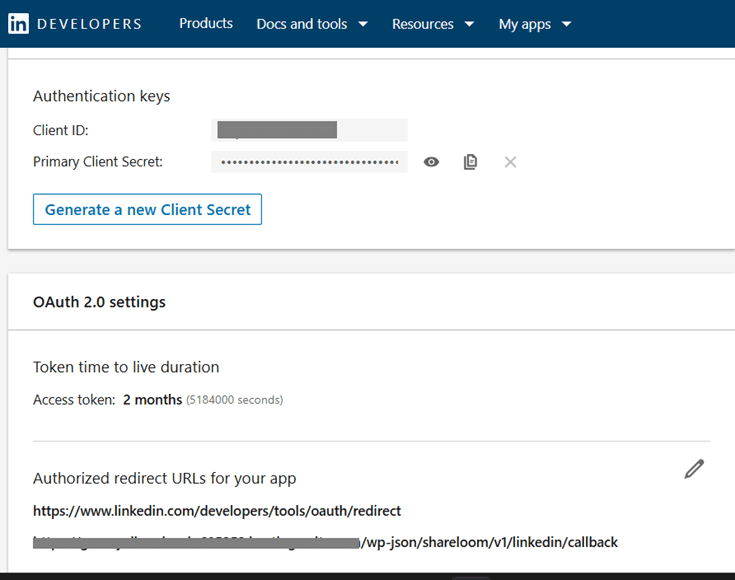Click Generate a new Client Secret button
This screenshot has height=580, width=735.
(147, 209)
